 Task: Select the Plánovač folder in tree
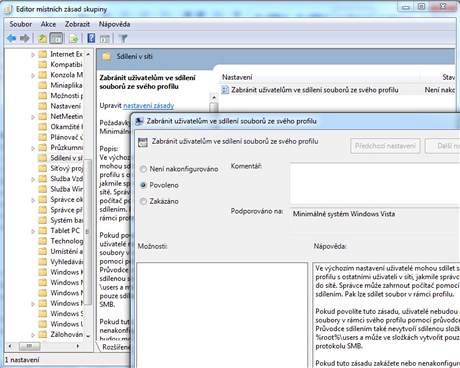tap(60, 137)
